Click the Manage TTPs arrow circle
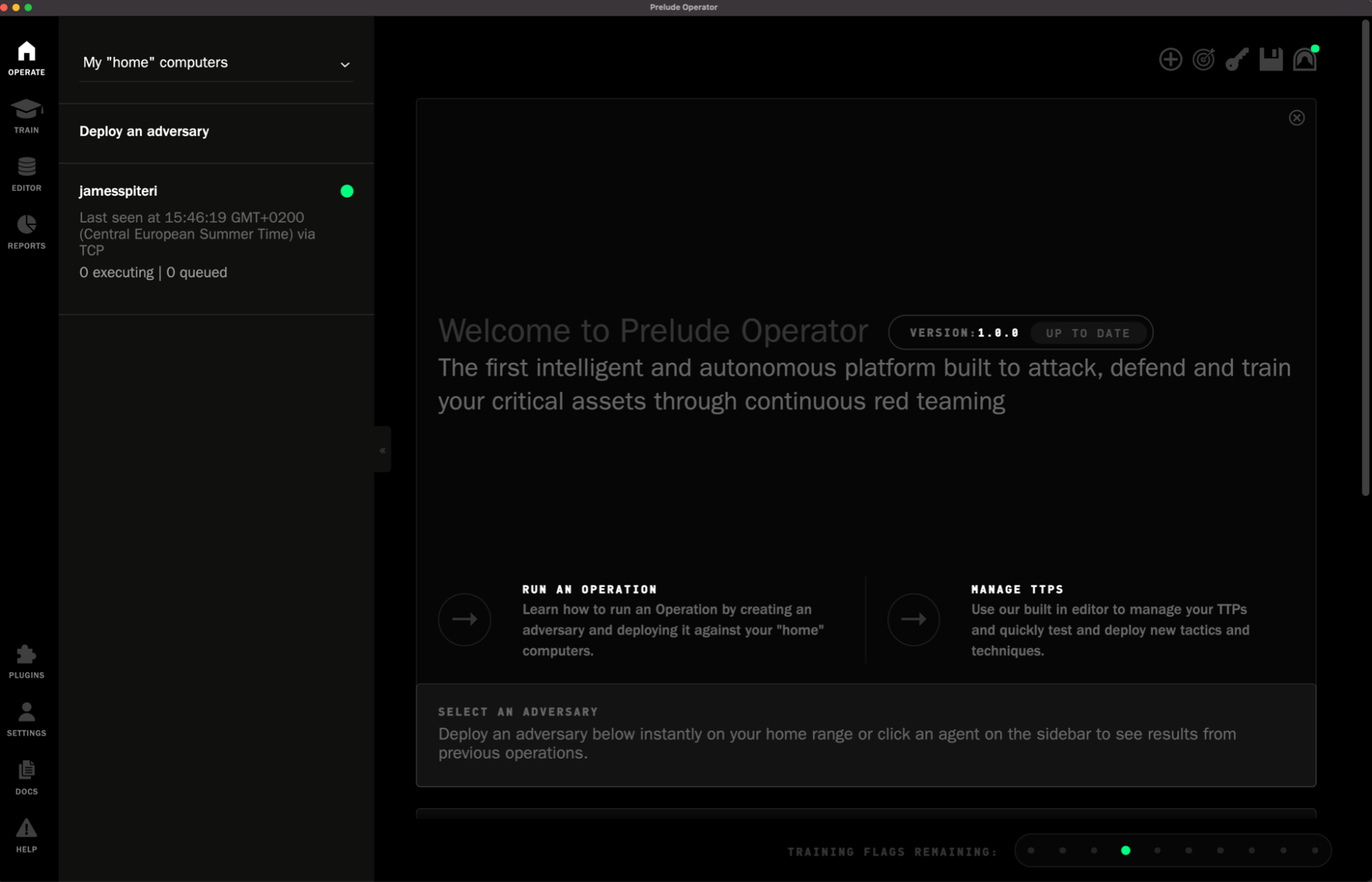The width and height of the screenshot is (1372, 882). click(914, 619)
